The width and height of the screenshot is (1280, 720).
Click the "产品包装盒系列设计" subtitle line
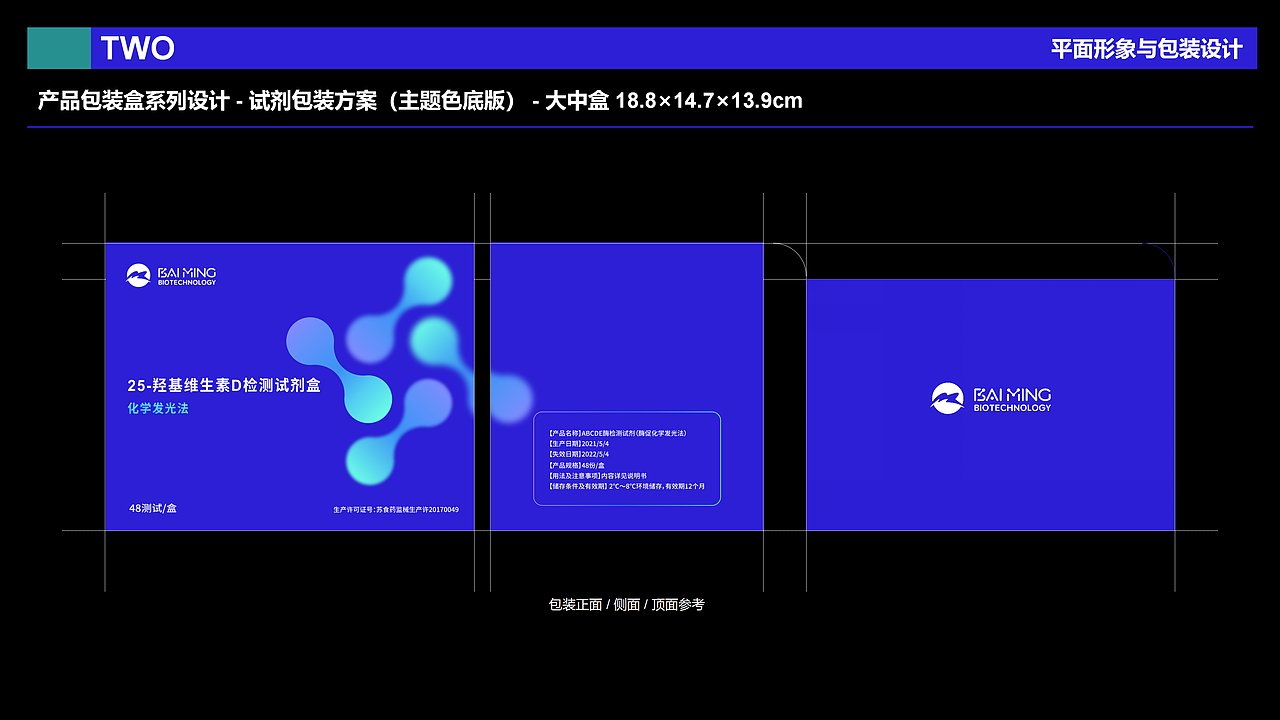[x=420, y=100]
